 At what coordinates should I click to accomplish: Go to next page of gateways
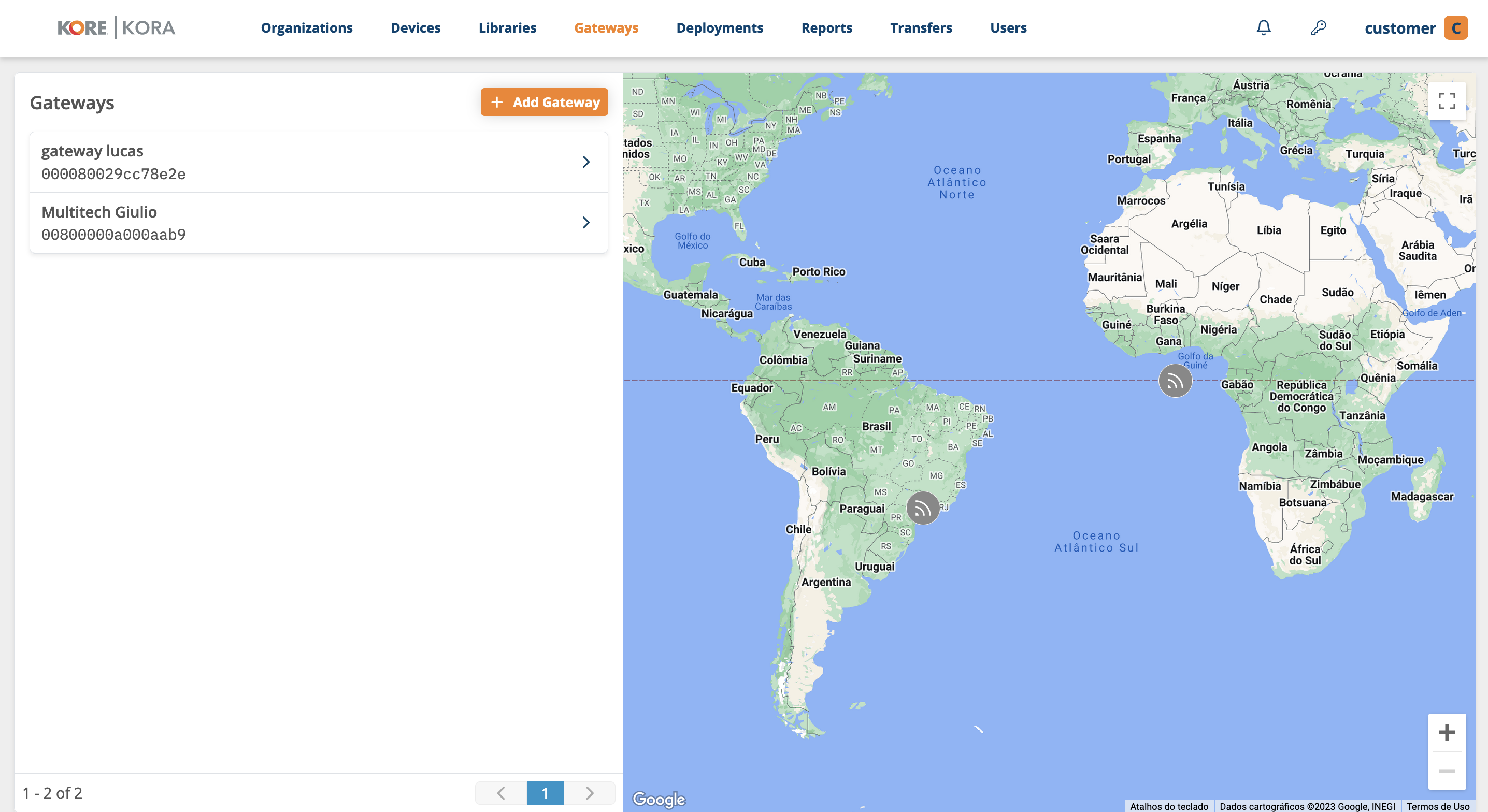(x=589, y=793)
